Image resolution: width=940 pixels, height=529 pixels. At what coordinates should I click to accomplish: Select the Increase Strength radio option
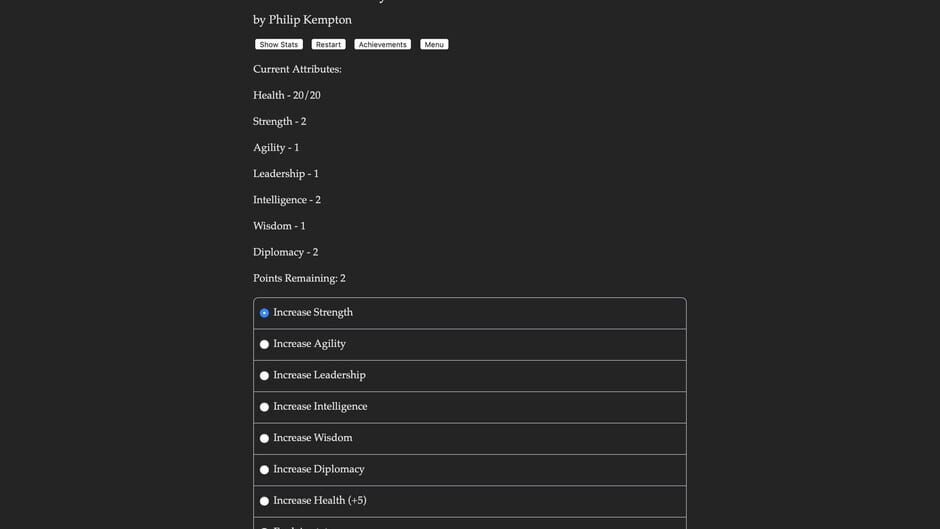265,313
